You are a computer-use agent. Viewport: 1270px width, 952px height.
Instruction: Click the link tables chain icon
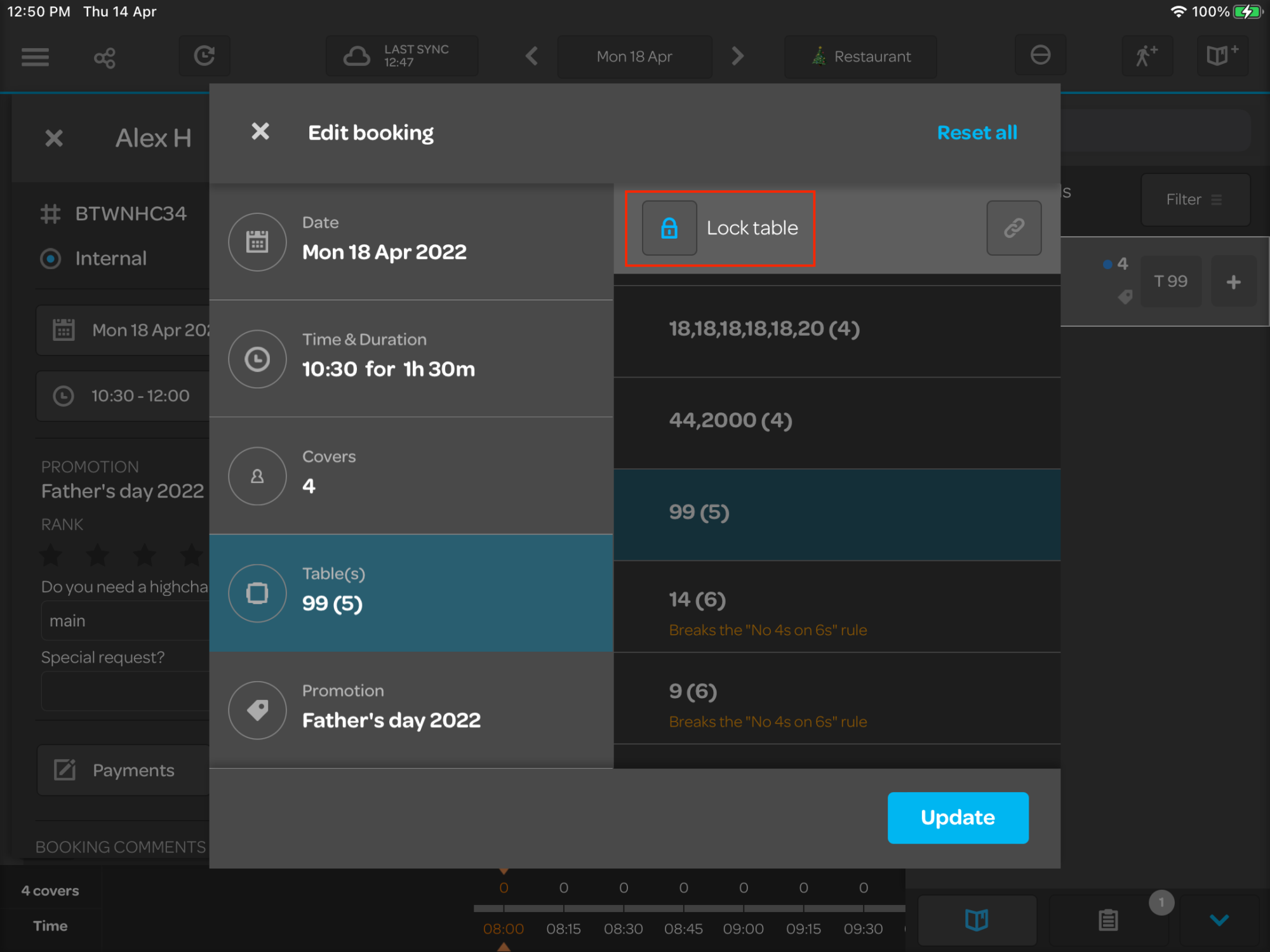pyautogui.click(x=1013, y=228)
